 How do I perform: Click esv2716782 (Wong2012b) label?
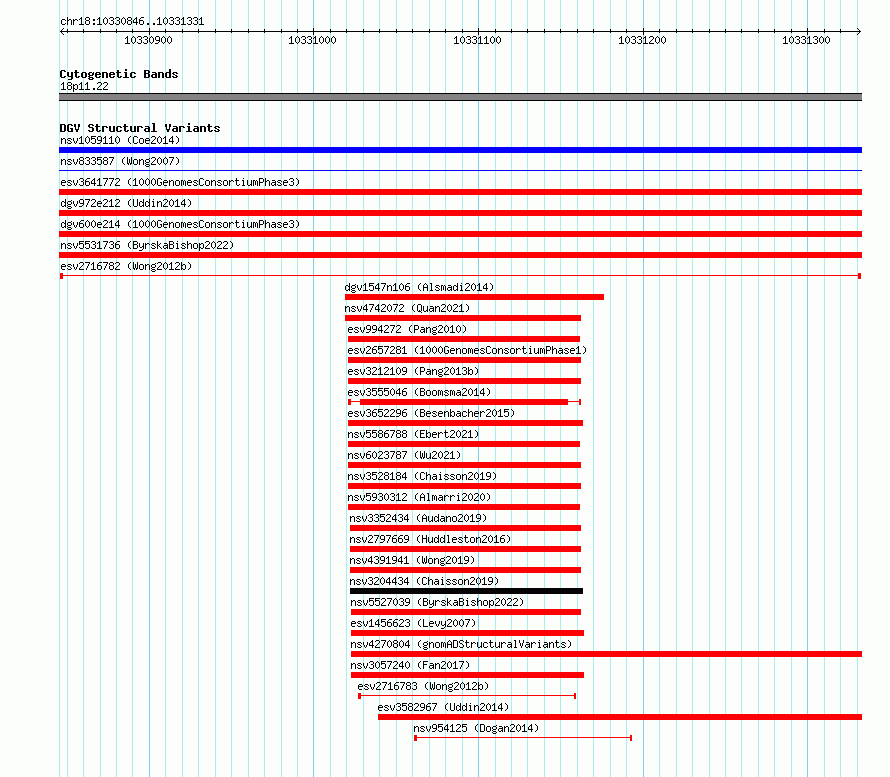pyautogui.click(x=126, y=266)
